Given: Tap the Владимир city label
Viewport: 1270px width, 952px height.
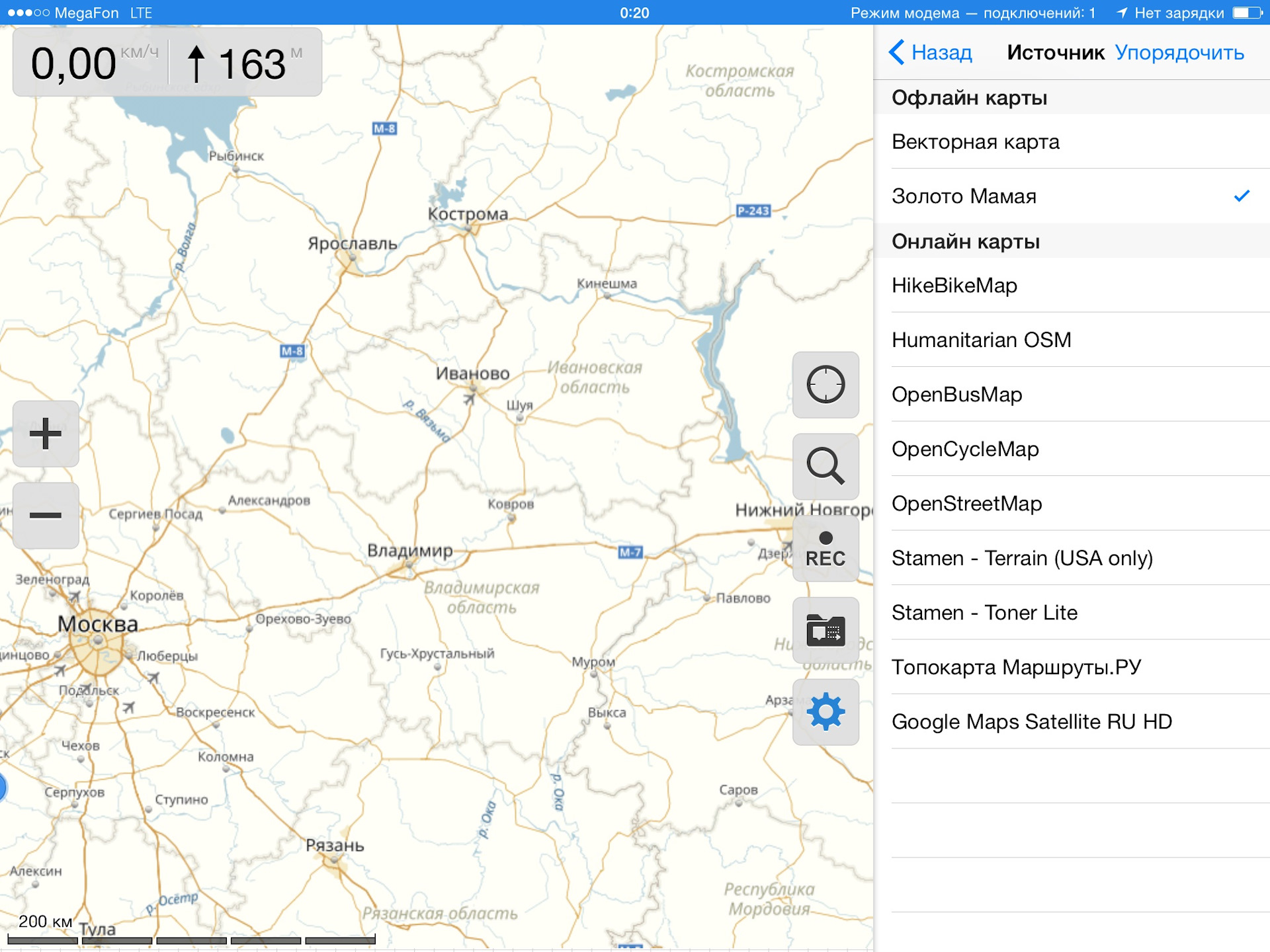Looking at the screenshot, I should coord(410,550).
